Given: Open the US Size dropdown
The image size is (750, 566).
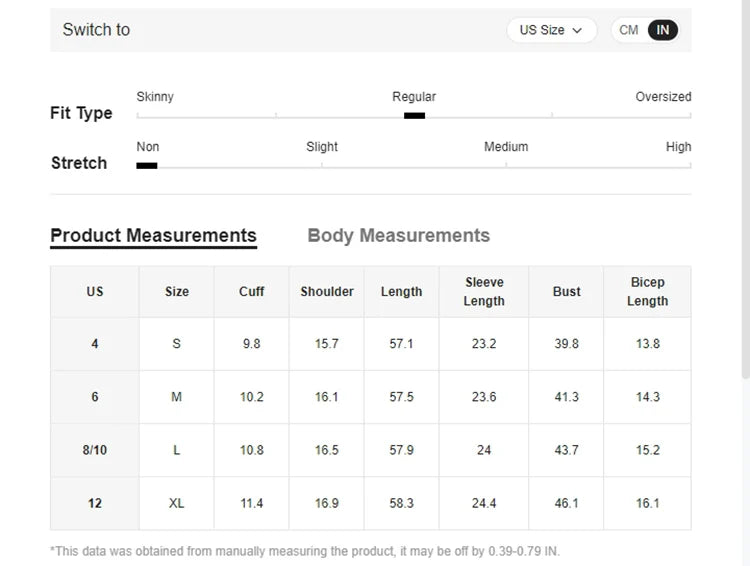Looking at the screenshot, I should click(551, 30).
